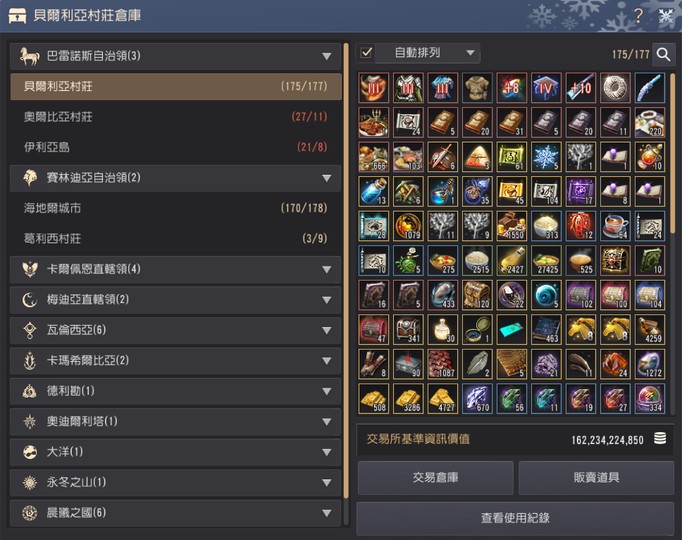This screenshot has height=540, width=682.
Task: Expand the 卡爾佩恩直轄領(4) region
Action: click(175, 269)
